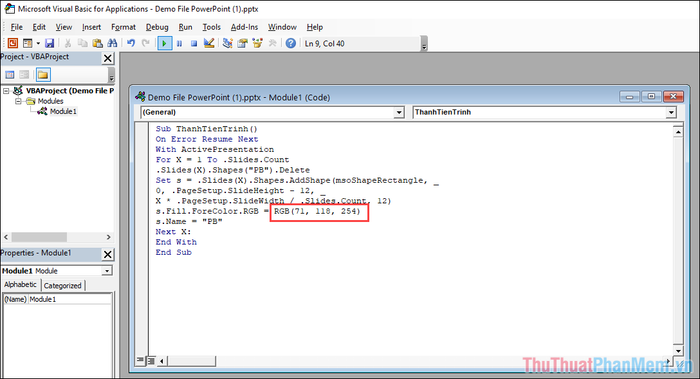Open the Debug menu
700x379 pixels.
[x=157, y=27]
